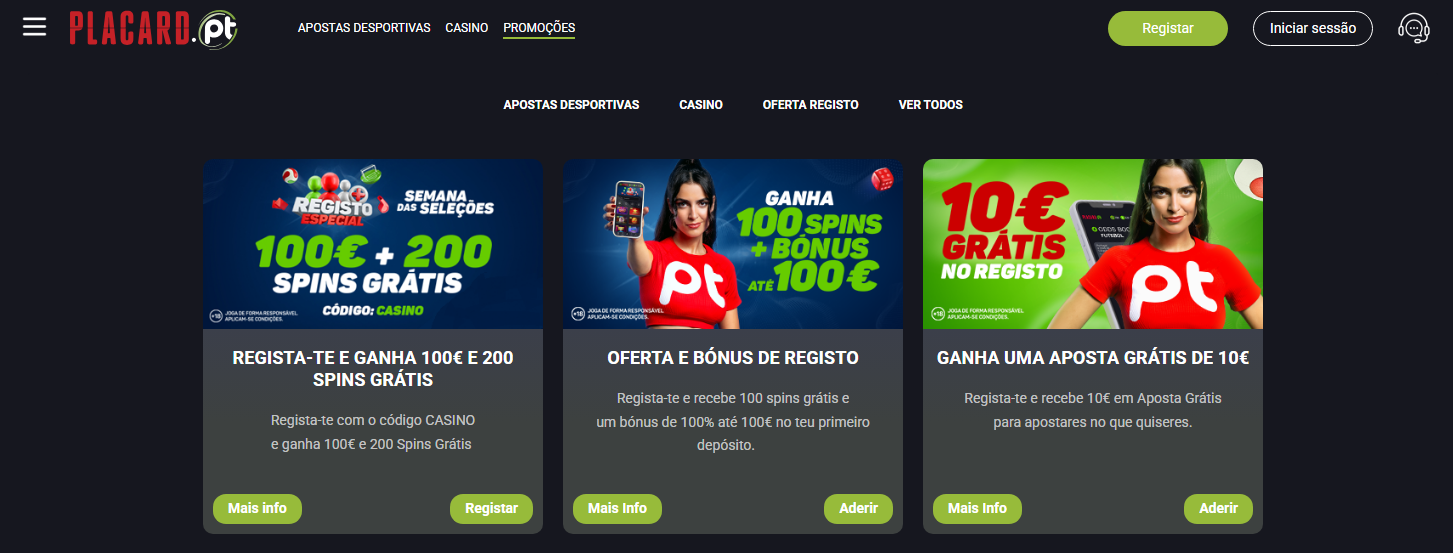This screenshot has height=553, width=1453.
Task: Click Registar on the first promotion card
Action: pyautogui.click(x=491, y=508)
